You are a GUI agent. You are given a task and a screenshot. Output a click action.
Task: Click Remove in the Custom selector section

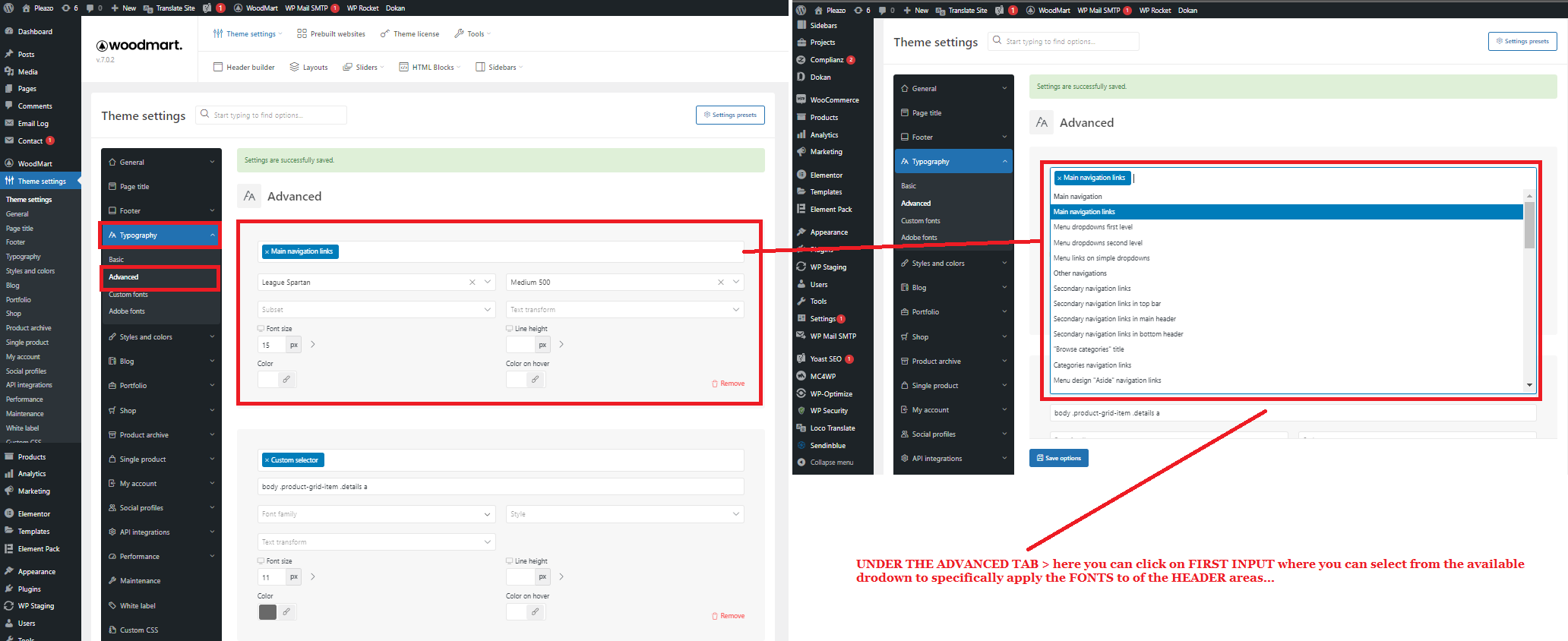tap(728, 616)
